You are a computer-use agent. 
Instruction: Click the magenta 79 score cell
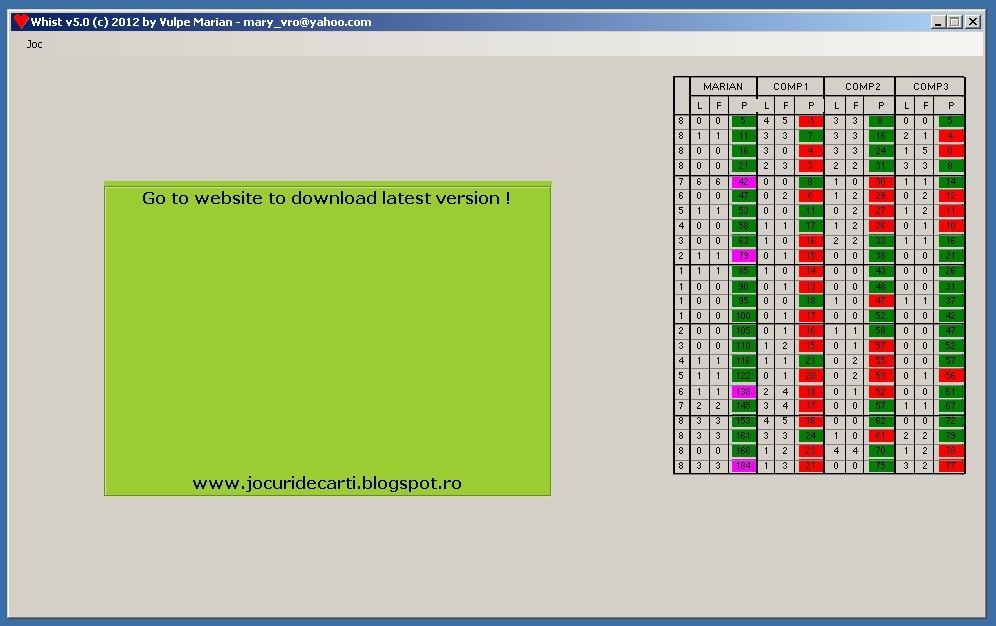(x=743, y=256)
